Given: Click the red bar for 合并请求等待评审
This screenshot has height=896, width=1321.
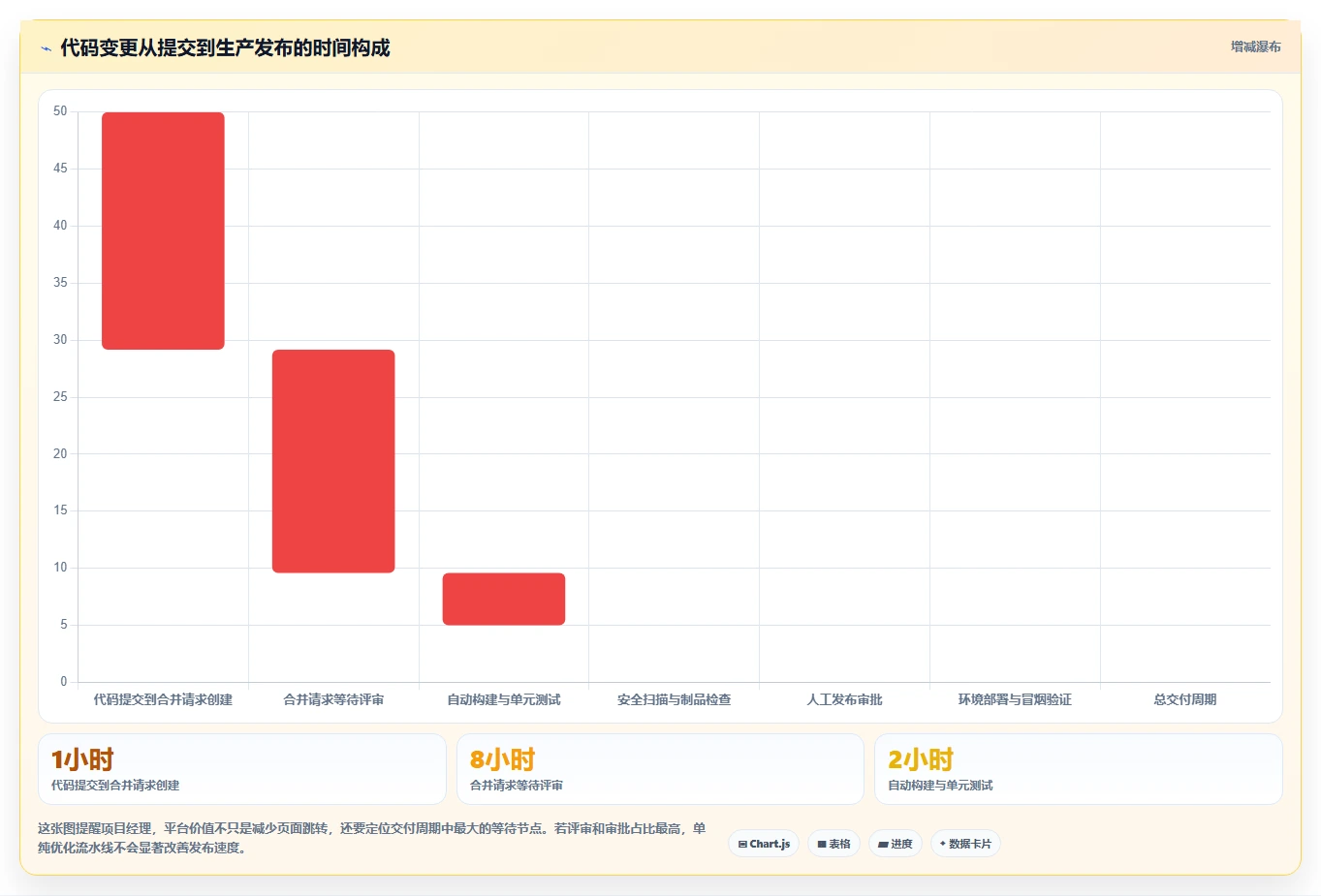Looking at the screenshot, I should (333, 461).
